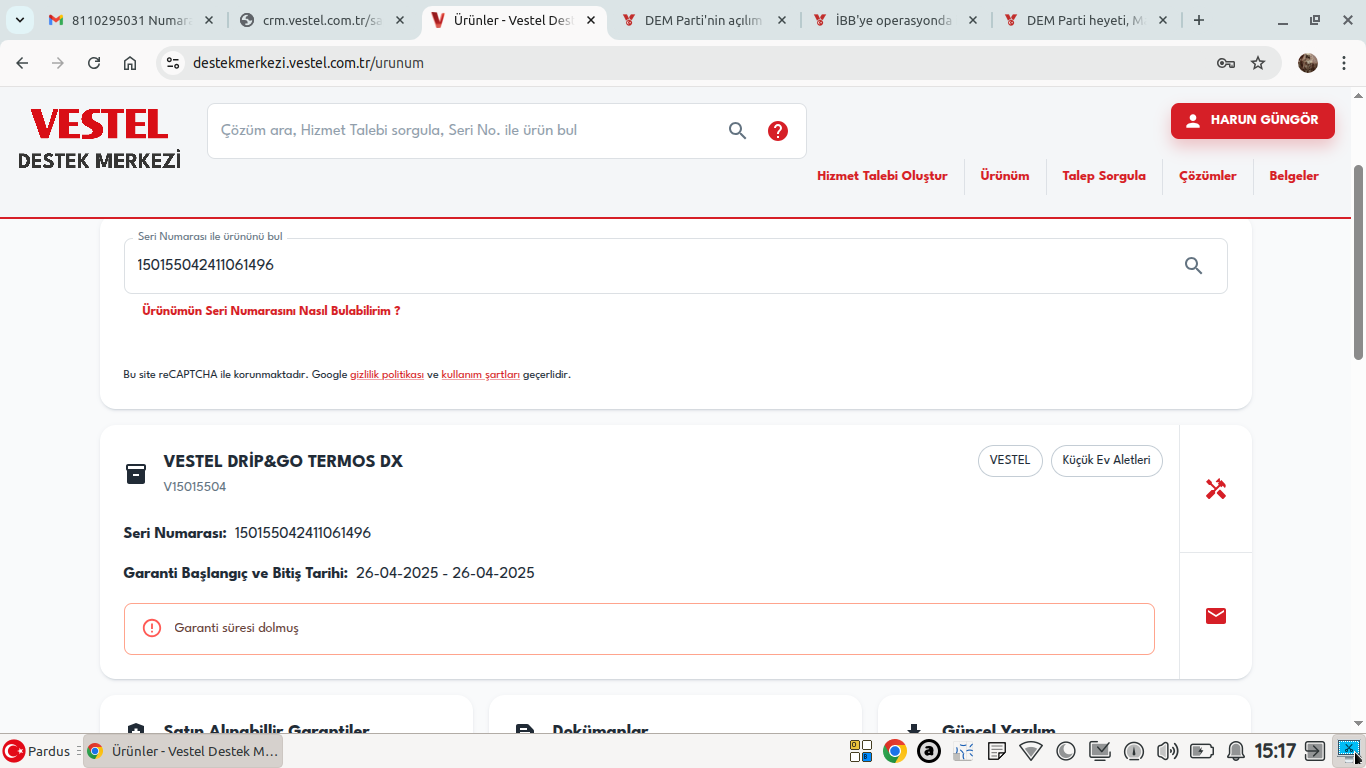Click the Chrome icon in system tray
Image resolution: width=1366 pixels, height=768 pixels.
tap(895, 751)
